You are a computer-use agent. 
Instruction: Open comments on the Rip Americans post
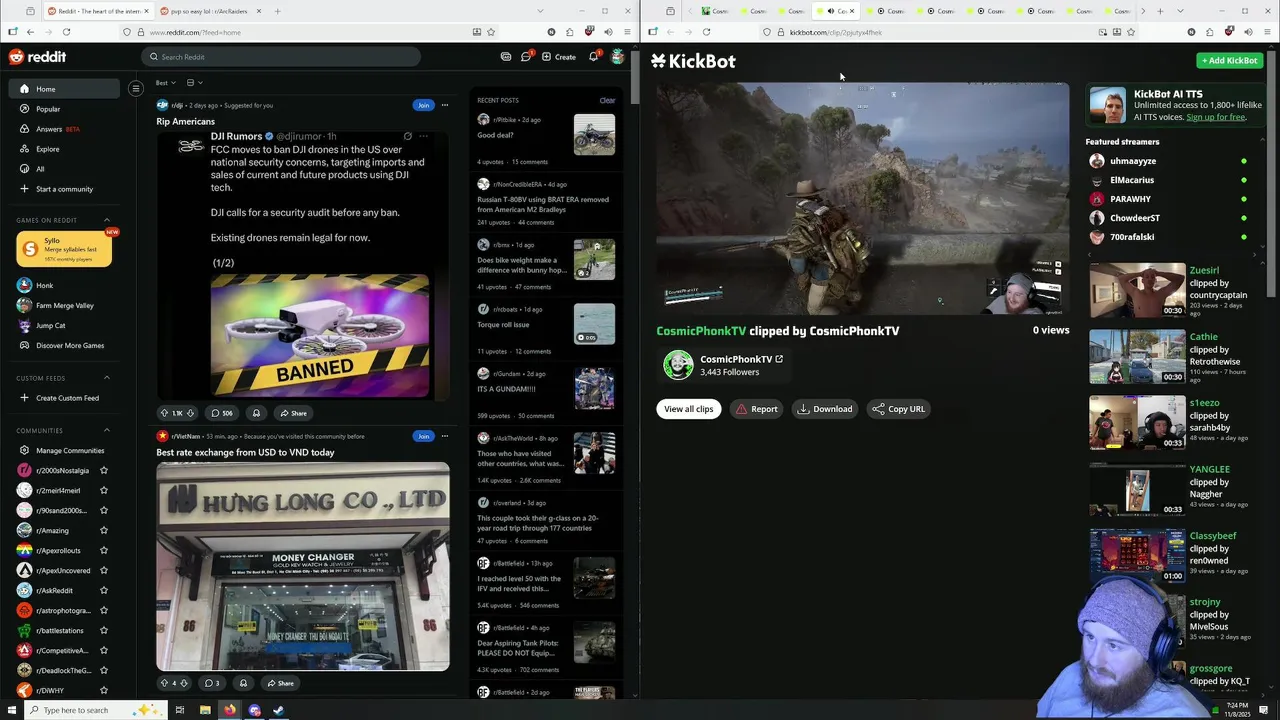coord(222,413)
